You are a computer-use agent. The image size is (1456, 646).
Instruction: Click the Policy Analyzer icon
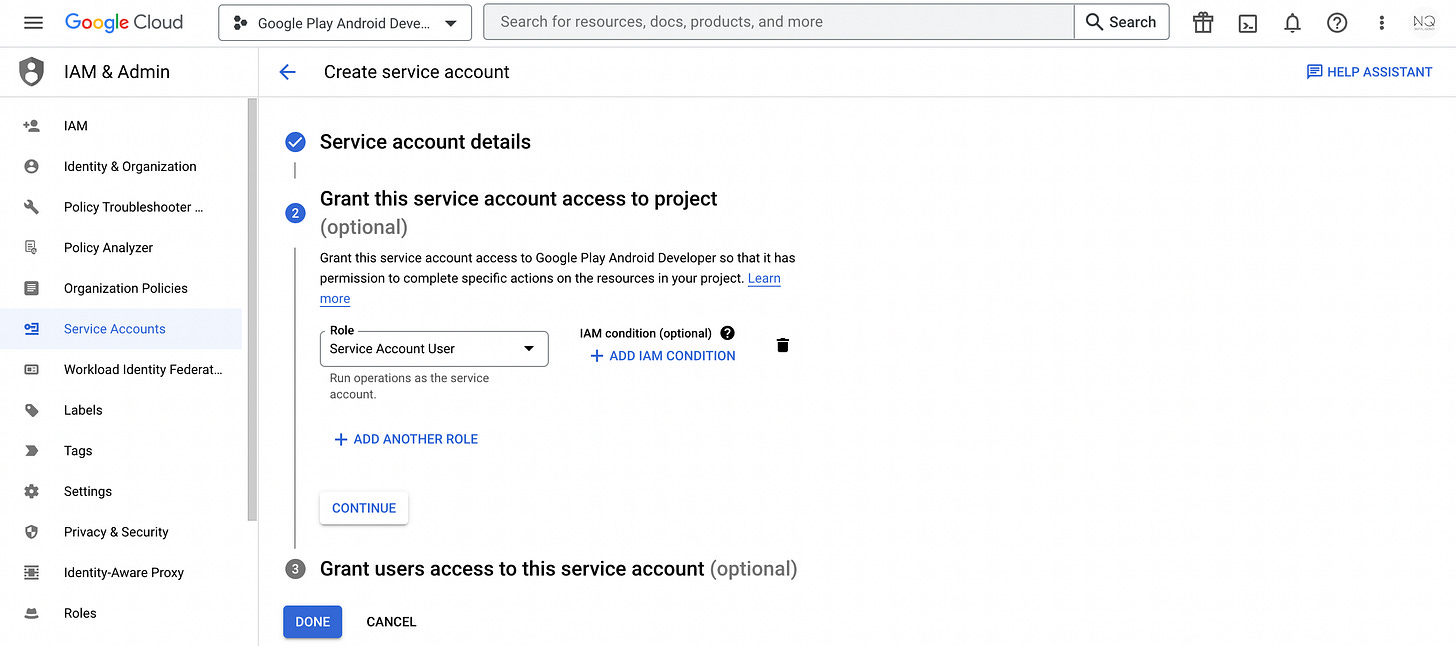[x=31, y=248]
